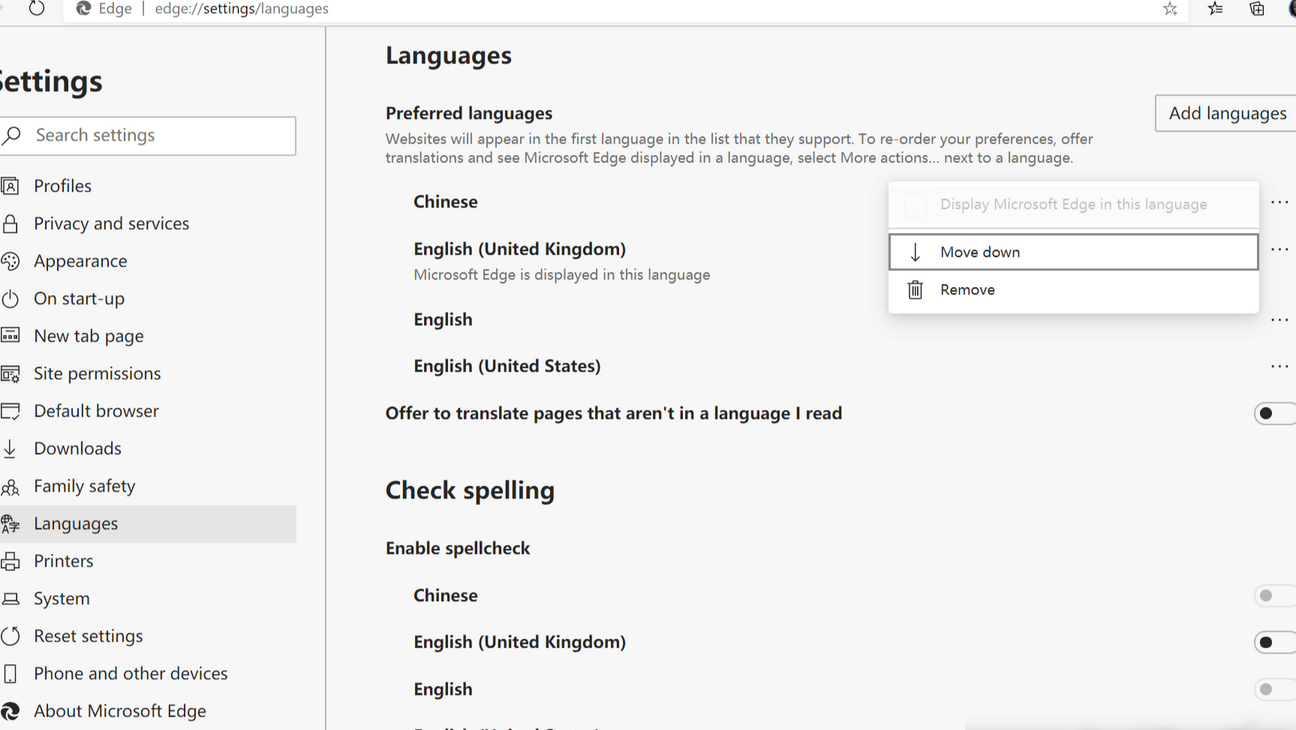Click the Check spelling heading

coord(470,490)
